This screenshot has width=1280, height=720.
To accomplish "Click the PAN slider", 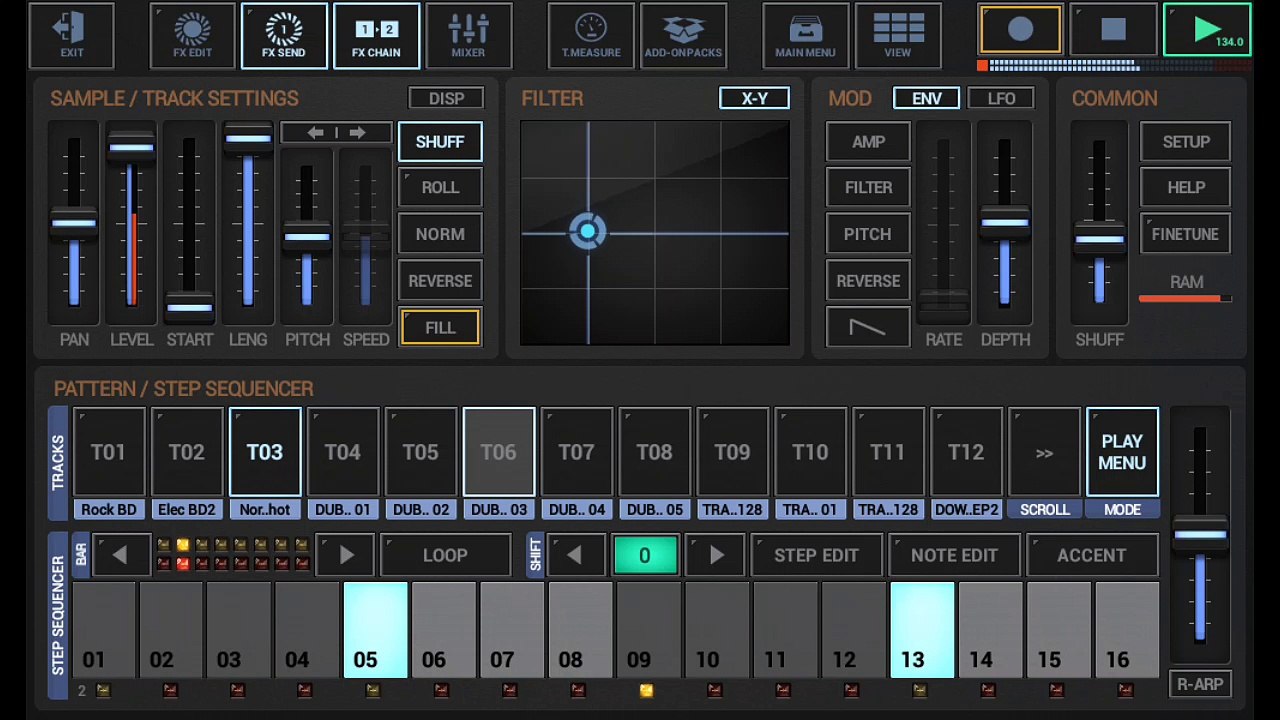I will [x=74, y=224].
